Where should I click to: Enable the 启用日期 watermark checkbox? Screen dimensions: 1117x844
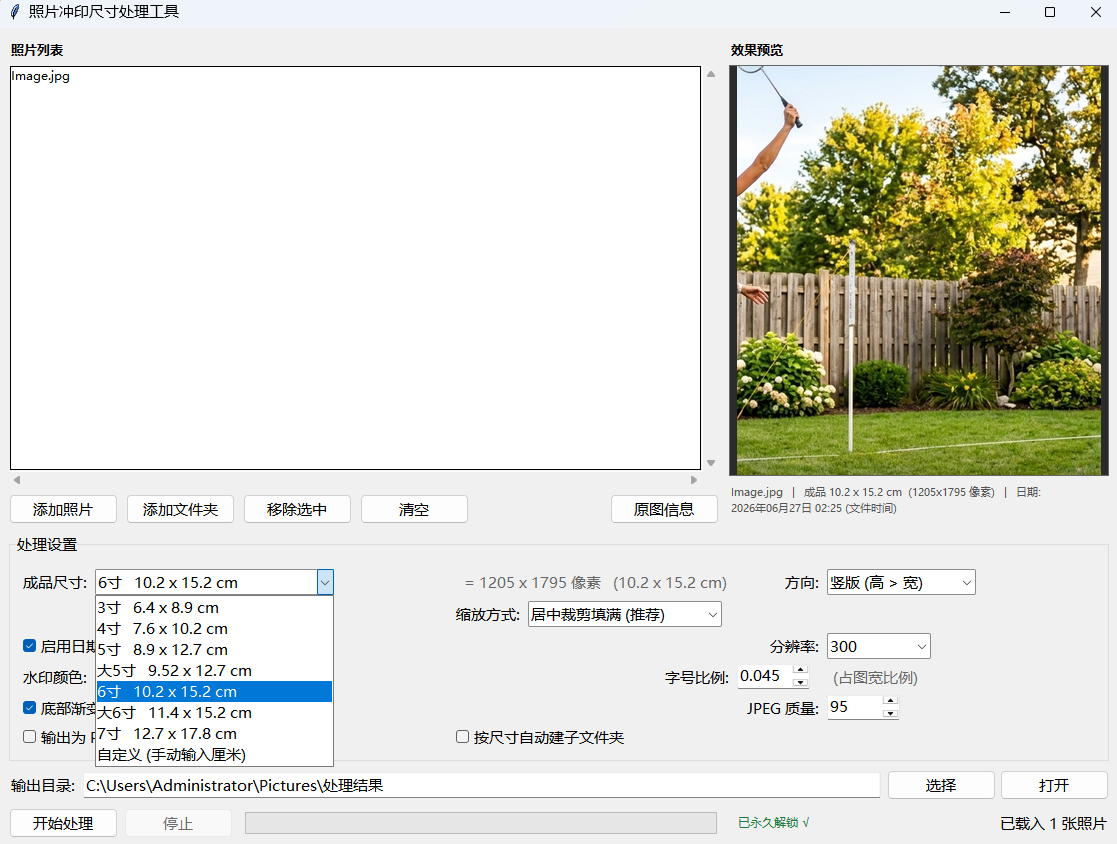tap(29, 646)
